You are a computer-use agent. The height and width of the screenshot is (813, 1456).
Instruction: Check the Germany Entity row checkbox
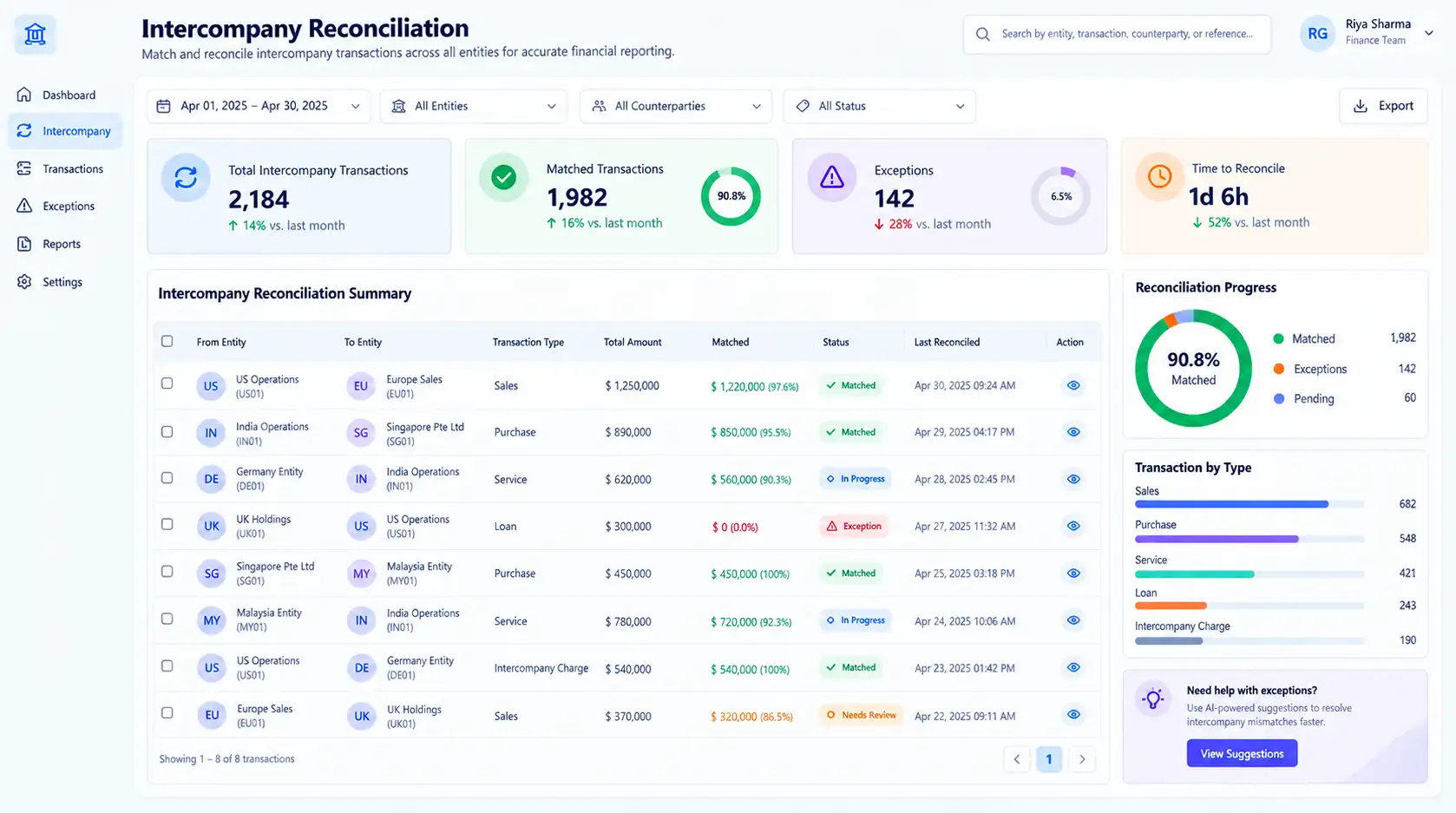pos(167,477)
